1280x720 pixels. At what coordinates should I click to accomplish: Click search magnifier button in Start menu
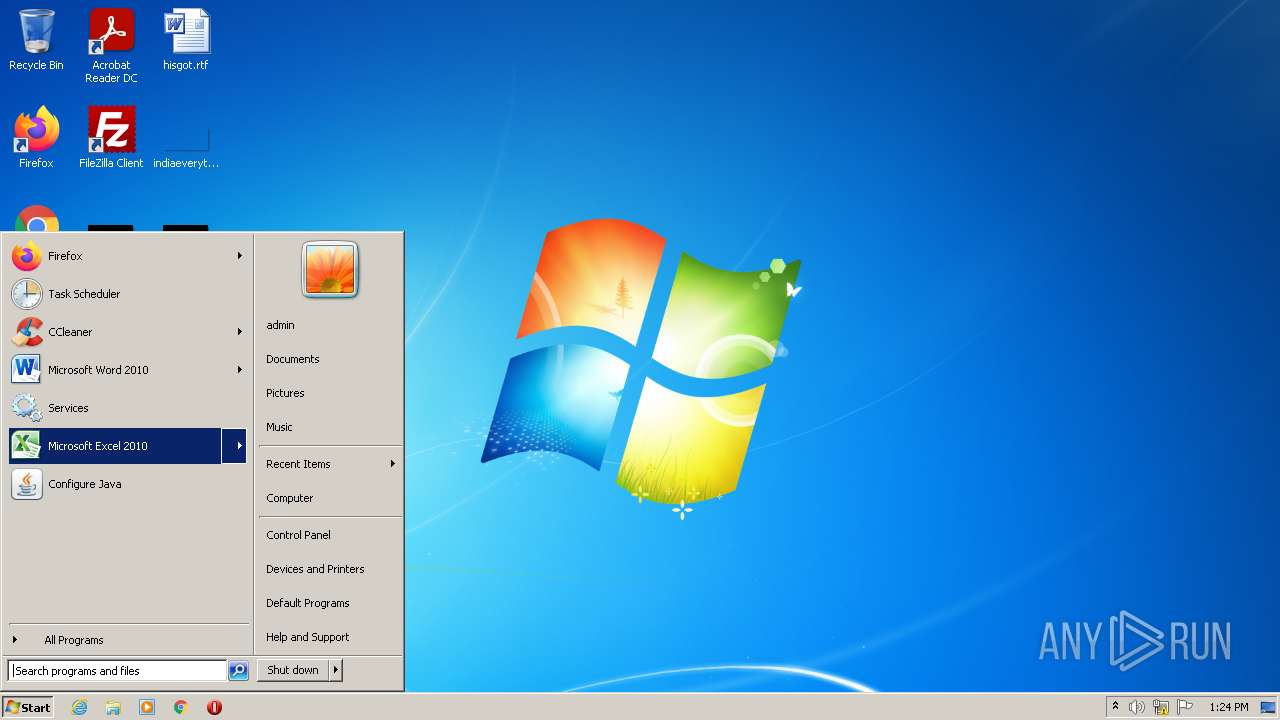point(238,671)
